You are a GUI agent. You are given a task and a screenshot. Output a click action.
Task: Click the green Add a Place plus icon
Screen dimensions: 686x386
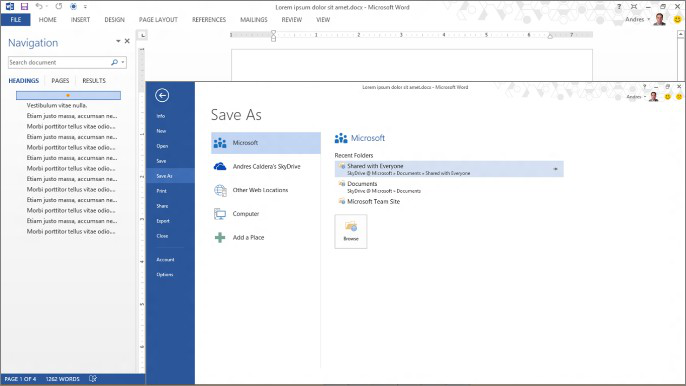point(220,238)
